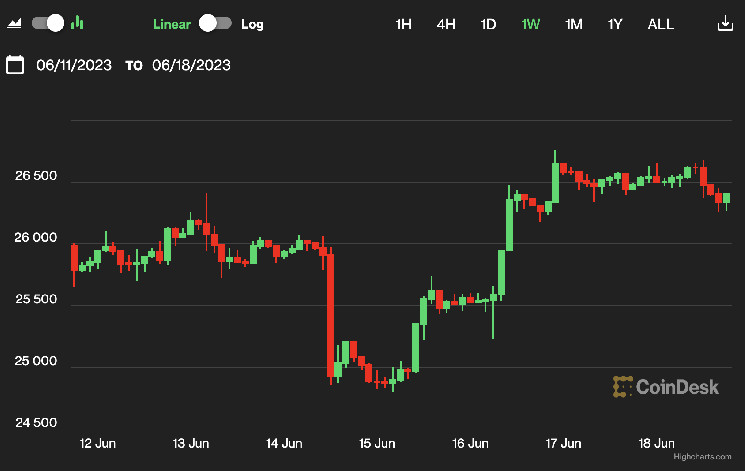Edit the end date 06/18/2023
This screenshot has width=745, height=471.
tap(191, 66)
